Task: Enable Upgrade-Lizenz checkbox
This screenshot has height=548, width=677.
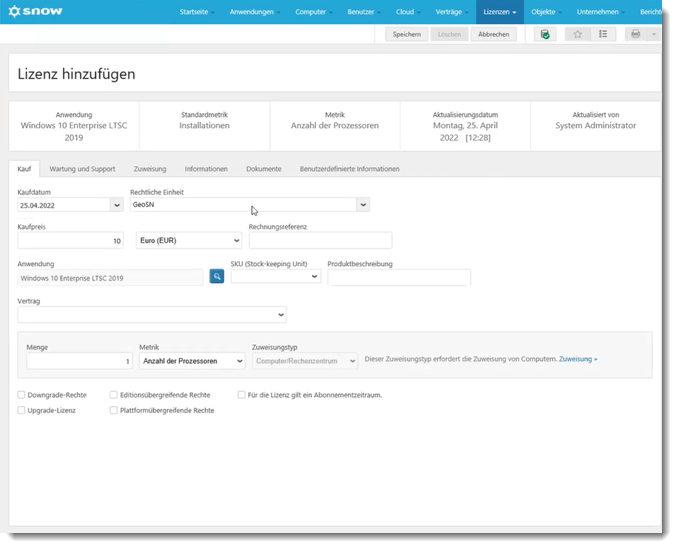Action: [21, 410]
